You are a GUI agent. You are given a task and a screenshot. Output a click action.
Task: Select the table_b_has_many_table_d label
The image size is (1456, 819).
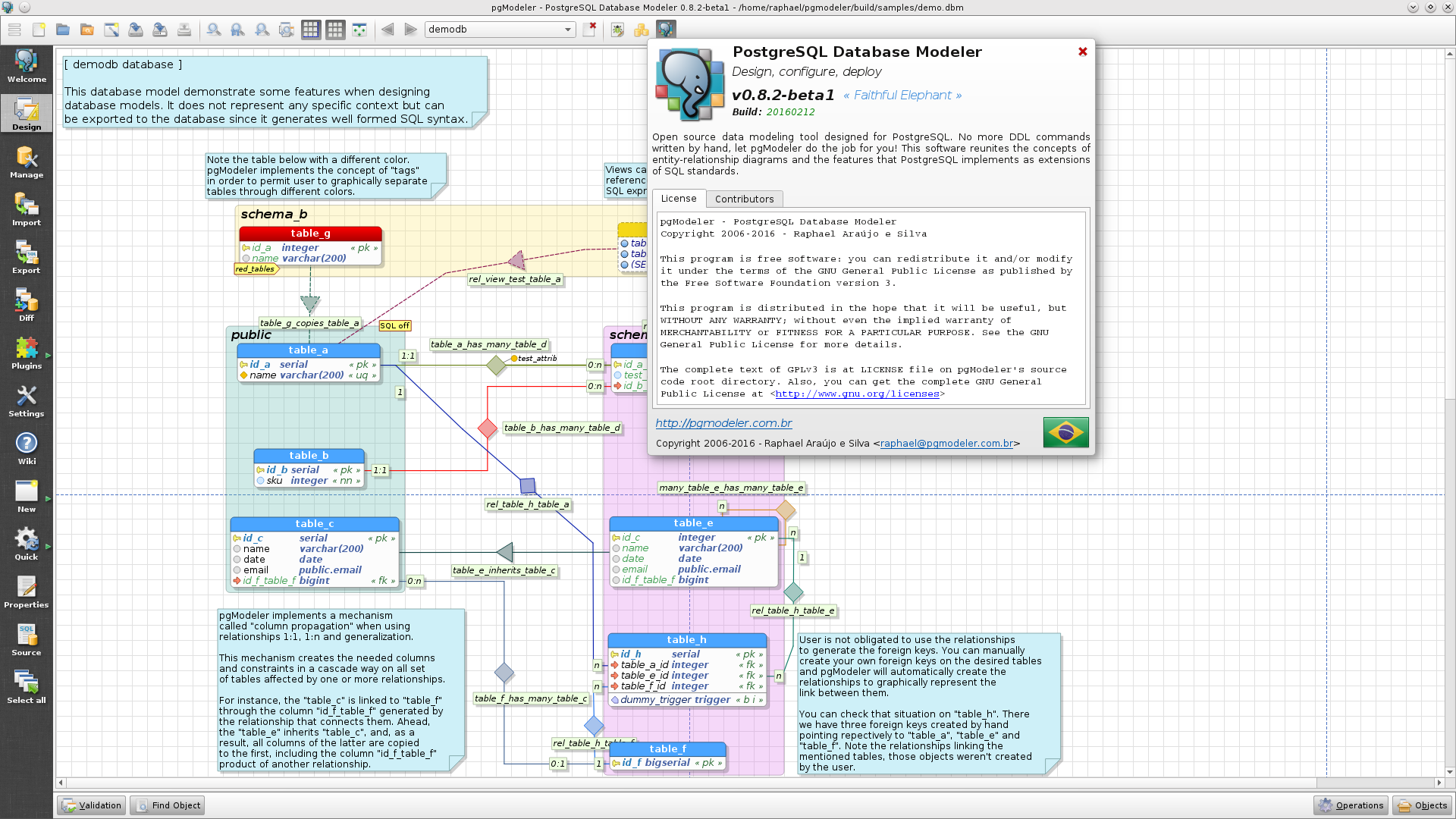click(x=562, y=428)
